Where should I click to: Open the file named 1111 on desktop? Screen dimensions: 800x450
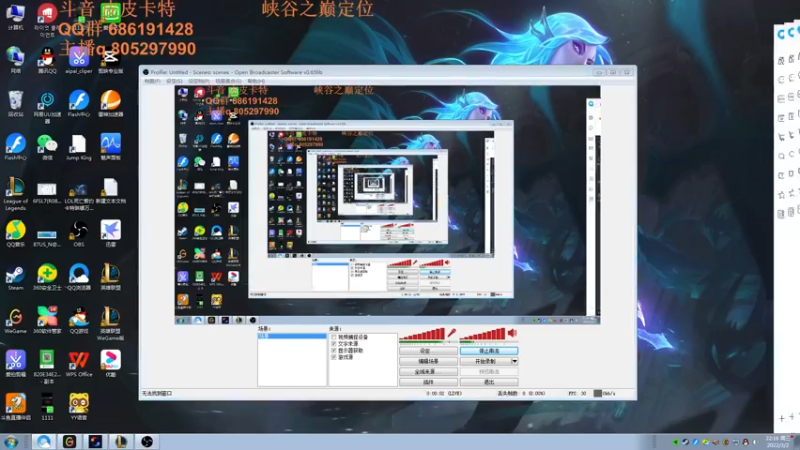(47, 407)
